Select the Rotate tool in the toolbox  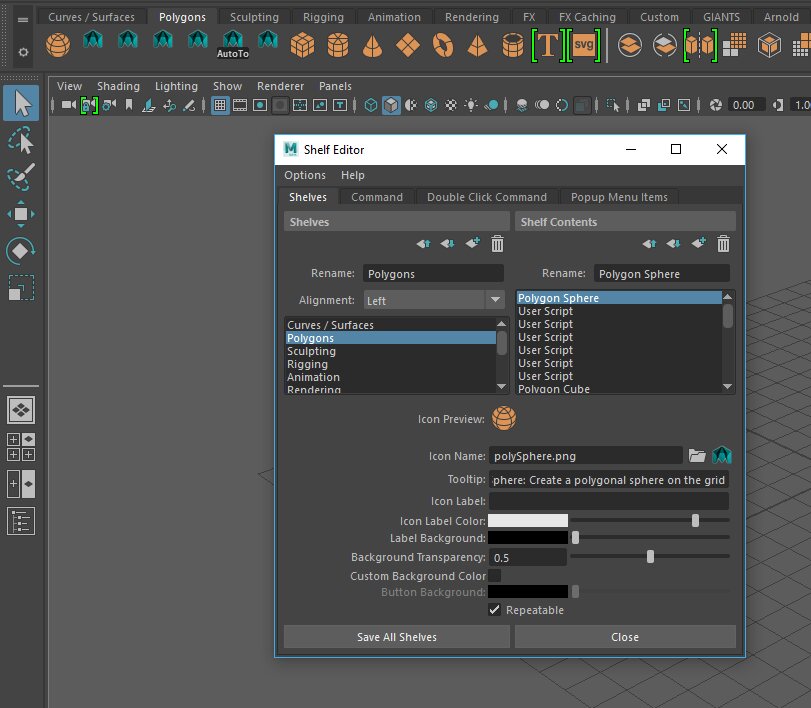[x=21, y=250]
